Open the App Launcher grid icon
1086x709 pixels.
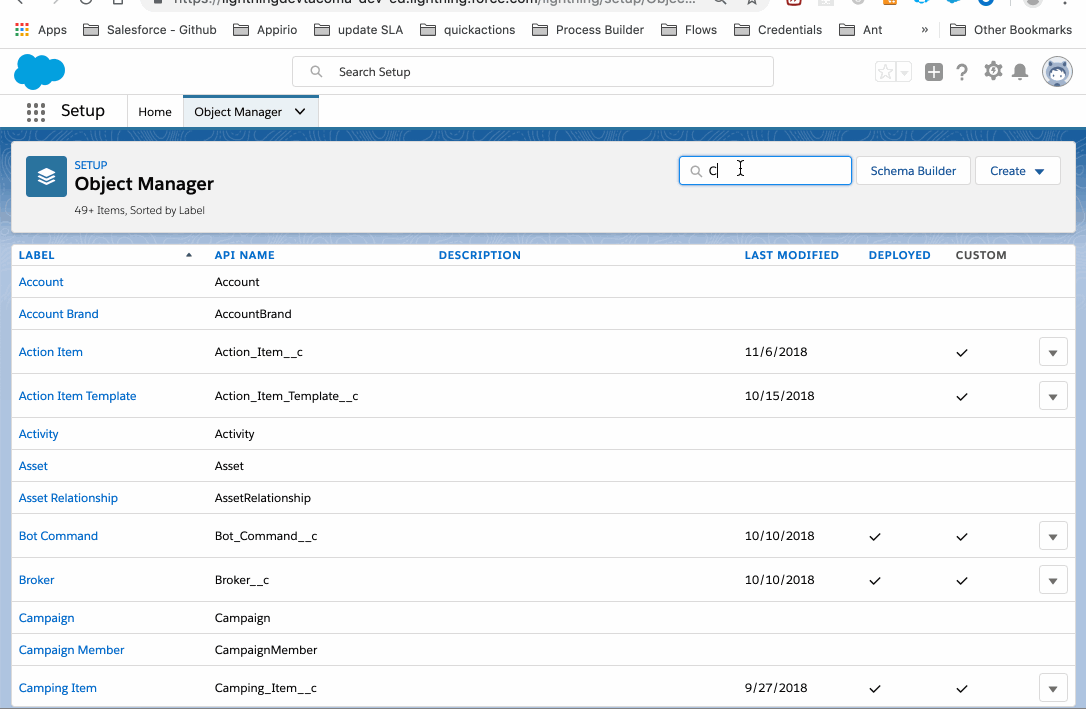point(35,111)
